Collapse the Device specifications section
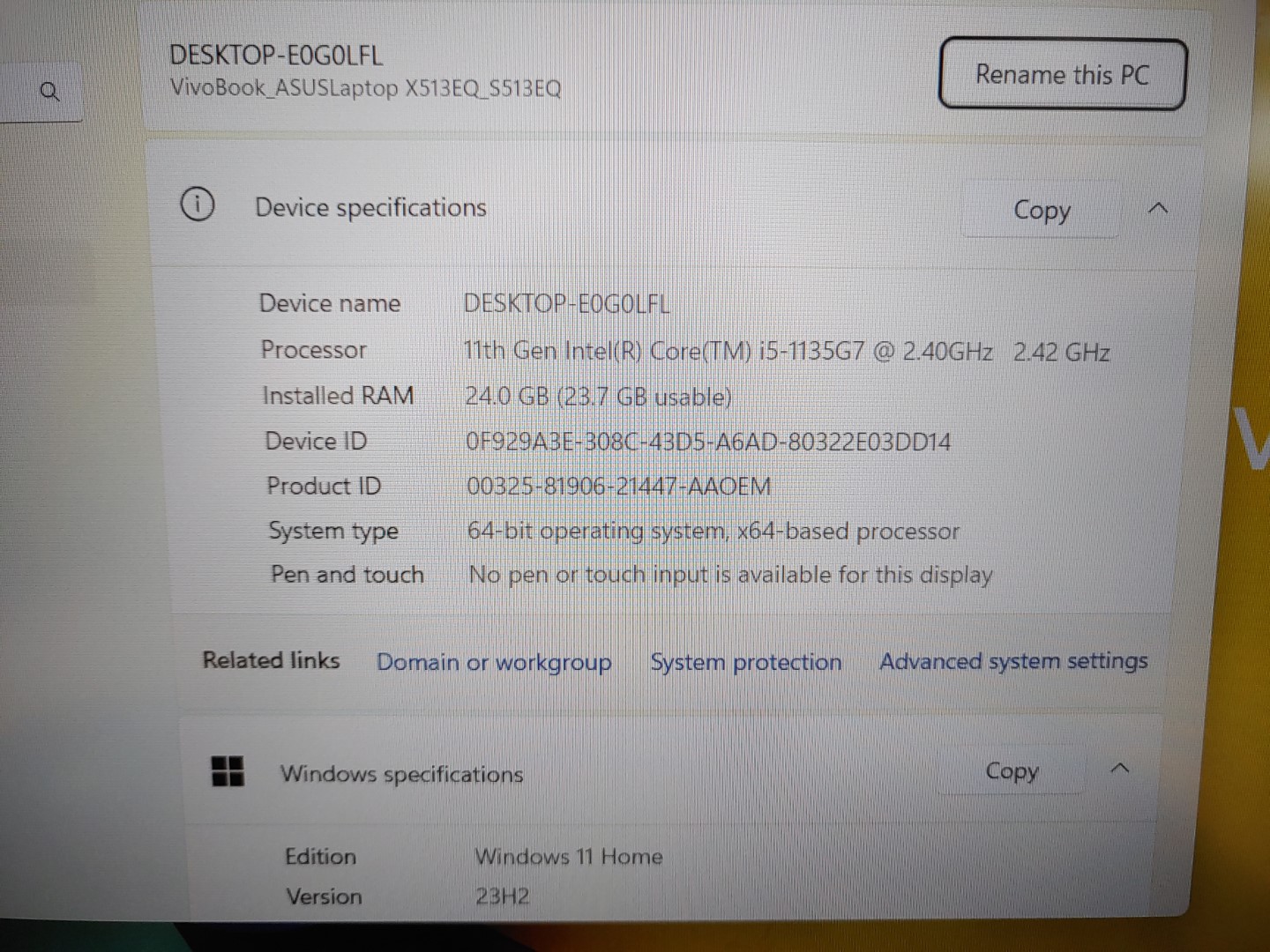Image resolution: width=1270 pixels, height=952 pixels. (x=1158, y=209)
